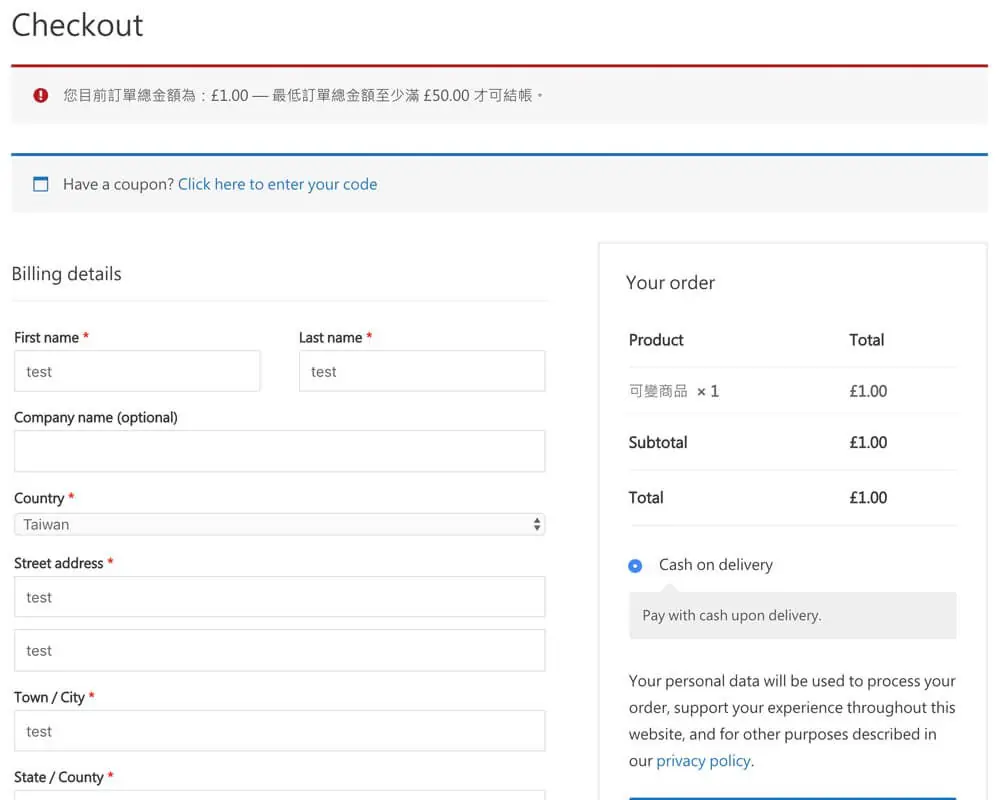Click the product row £1.00 price
1000x800 pixels.
click(868, 391)
